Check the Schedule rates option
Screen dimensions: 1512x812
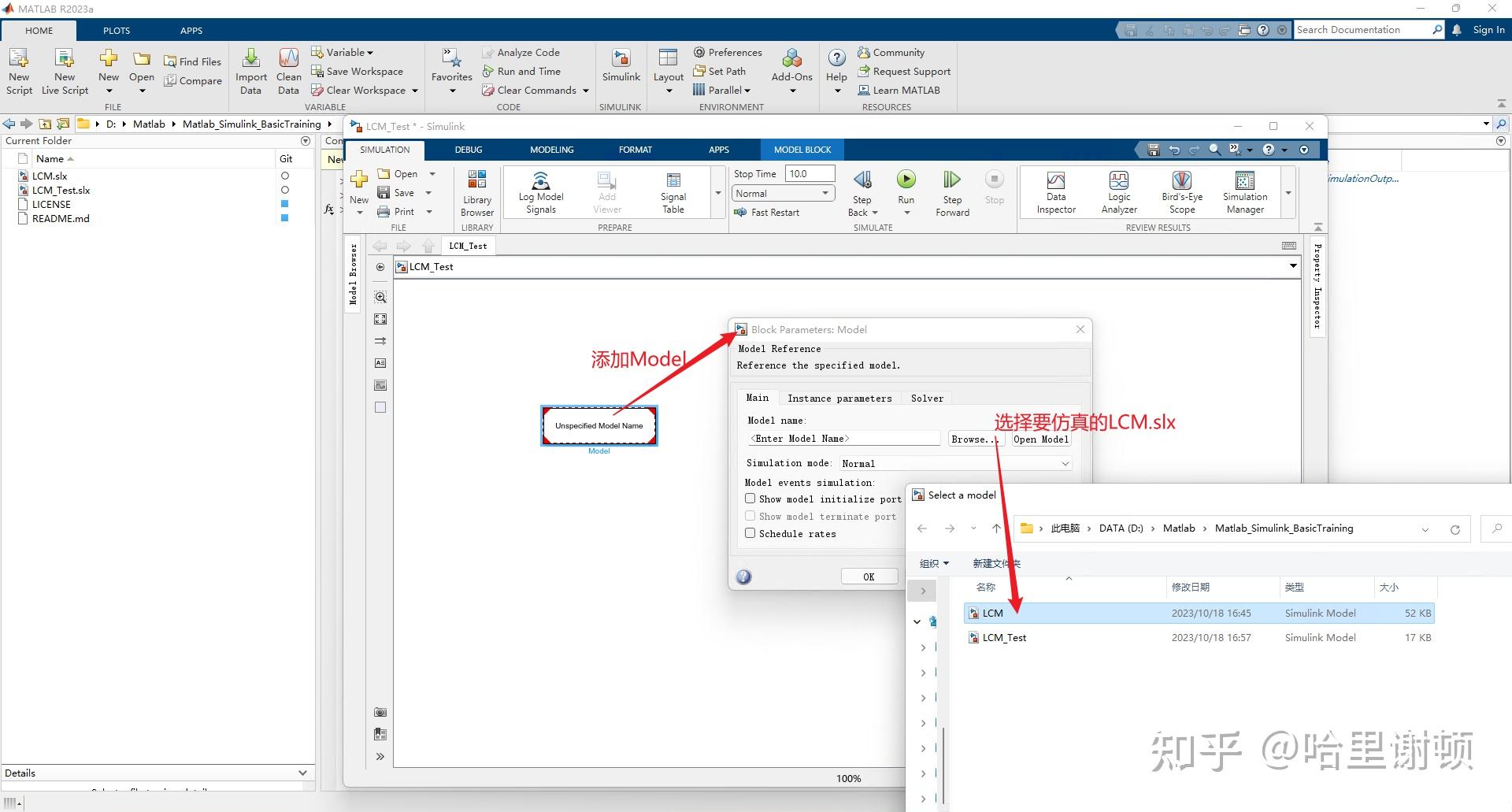750,532
